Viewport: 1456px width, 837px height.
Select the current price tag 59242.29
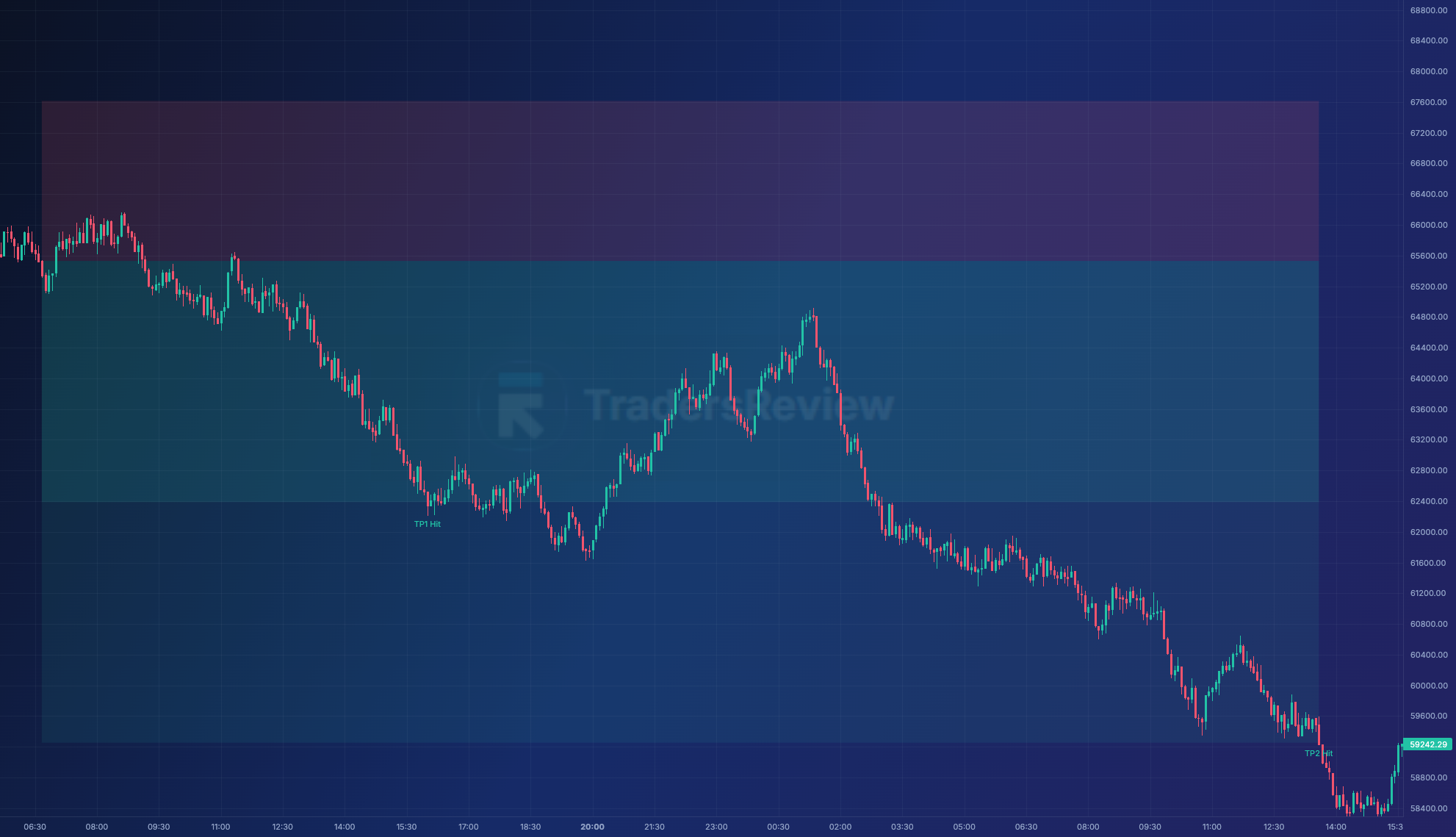tap(1428, 744)
